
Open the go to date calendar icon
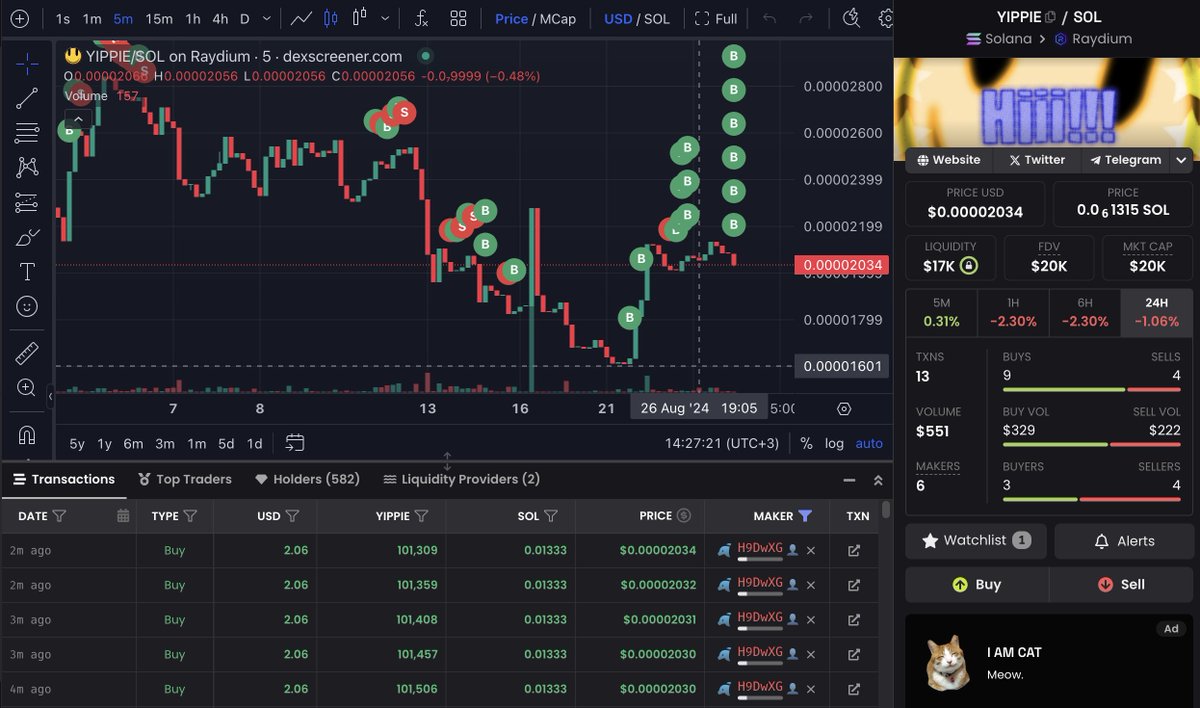(294, 442)
